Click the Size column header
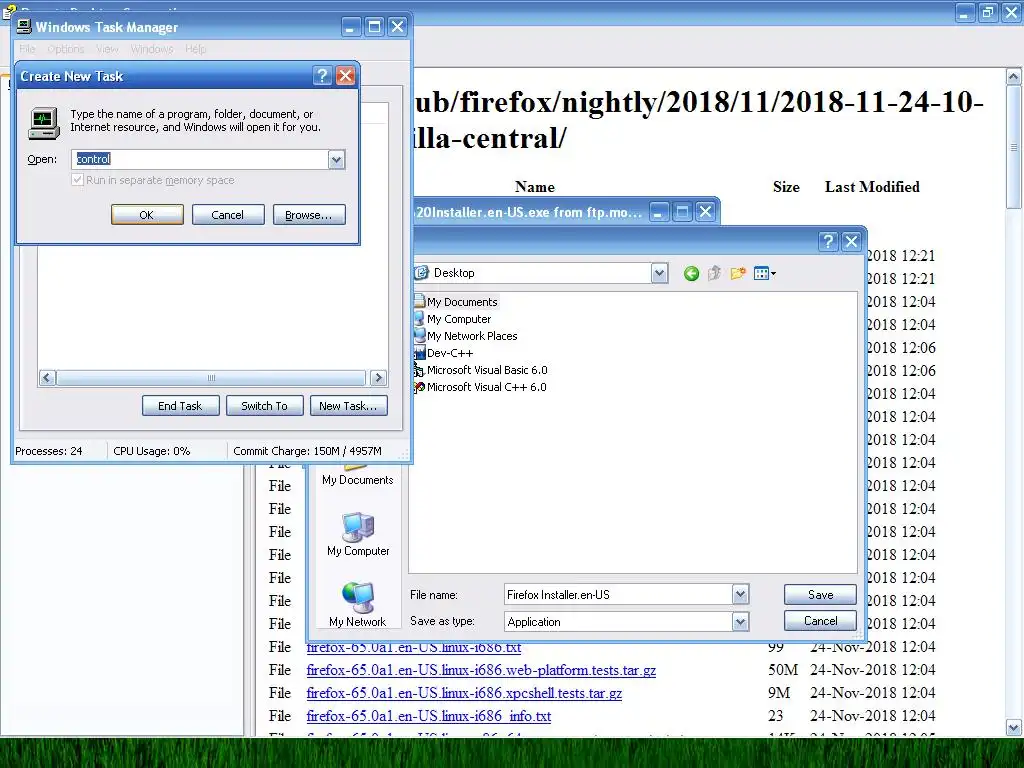 786,187
